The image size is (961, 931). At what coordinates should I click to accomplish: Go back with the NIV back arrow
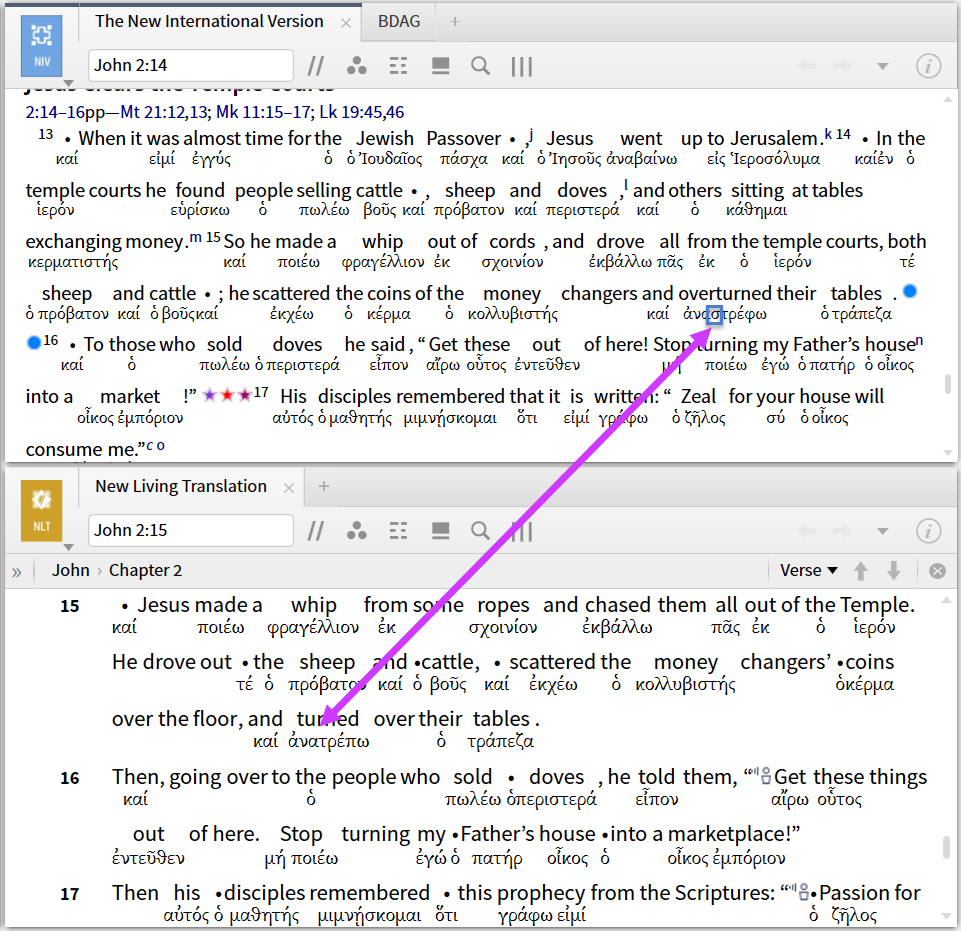coord(807,66)
